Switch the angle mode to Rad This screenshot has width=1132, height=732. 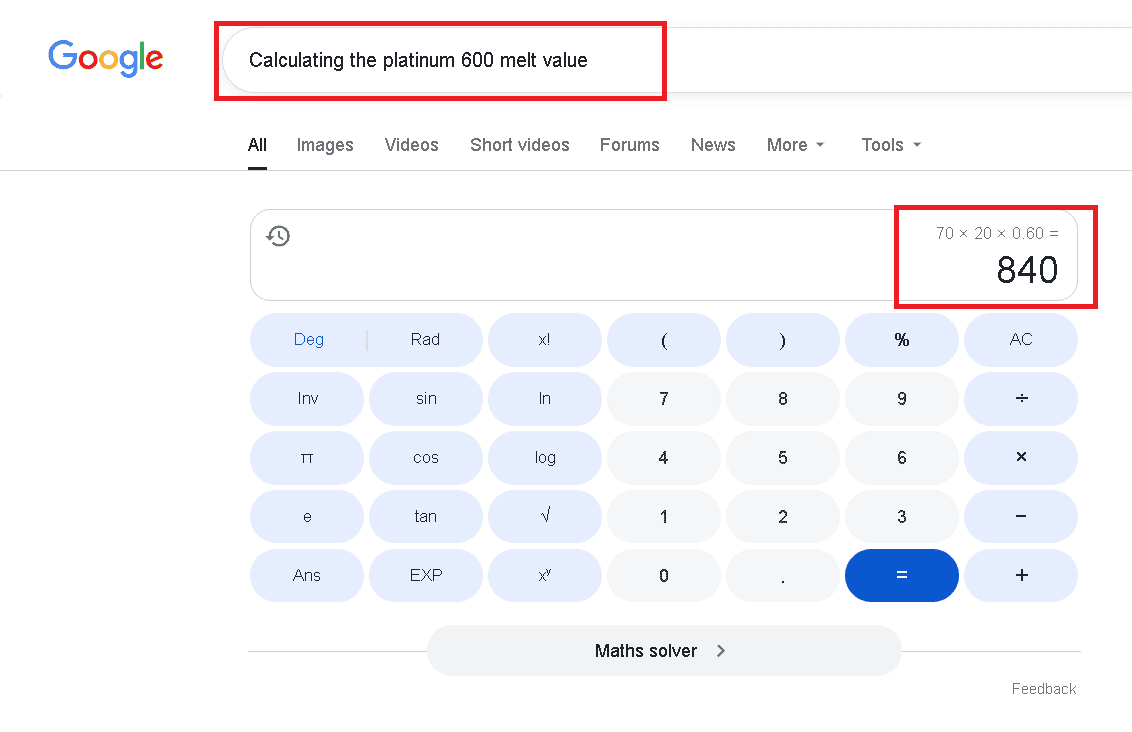pos(425,340)
